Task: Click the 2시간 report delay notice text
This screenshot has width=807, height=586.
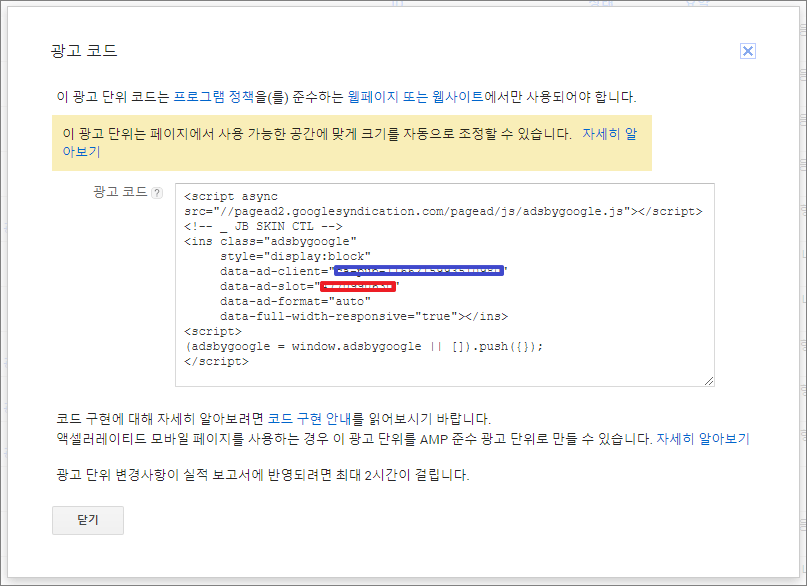Action: pyautogui.click(x=262, y=474)
